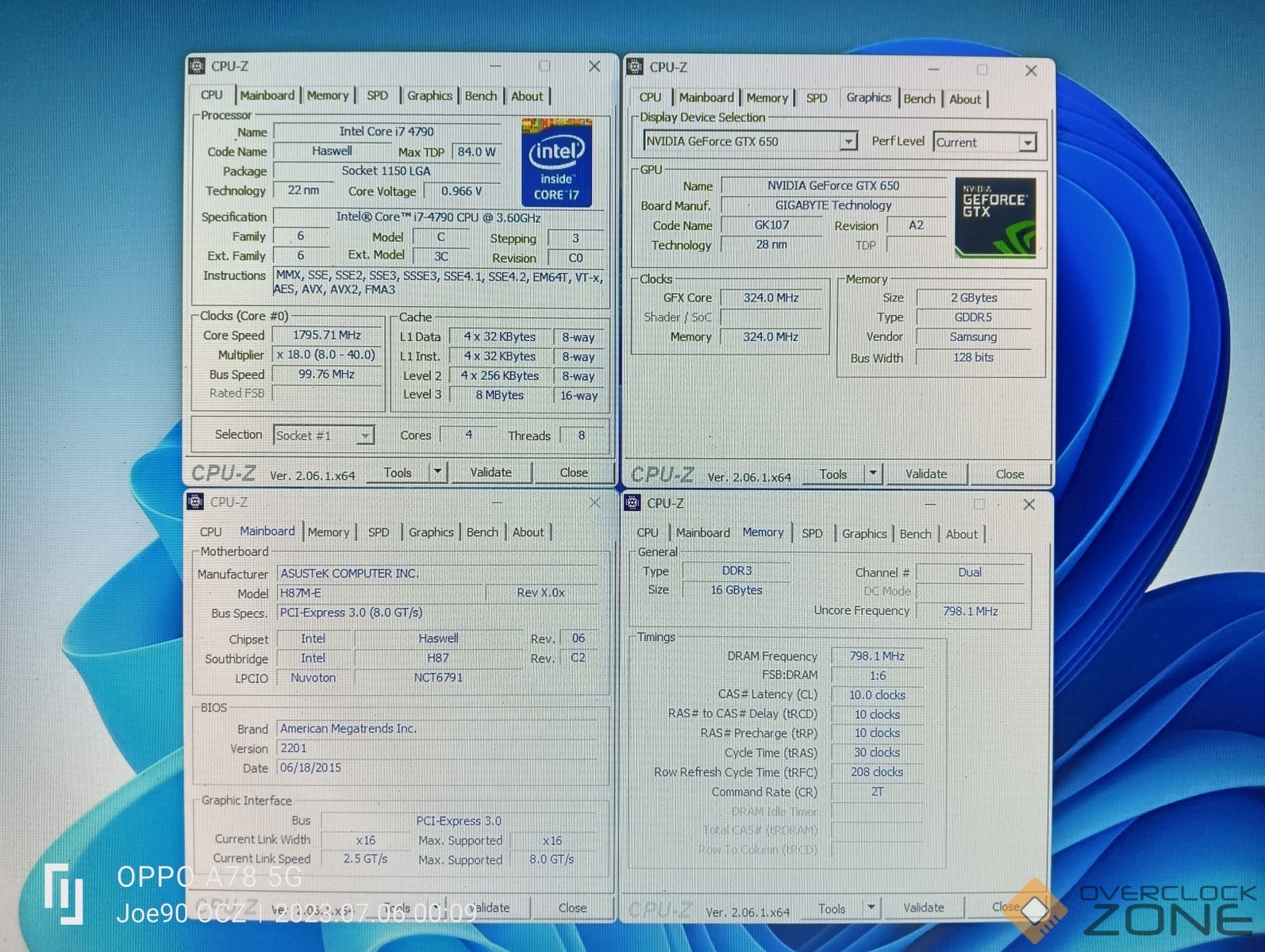Select About tab in the Memory window

[x=961, y=534]
